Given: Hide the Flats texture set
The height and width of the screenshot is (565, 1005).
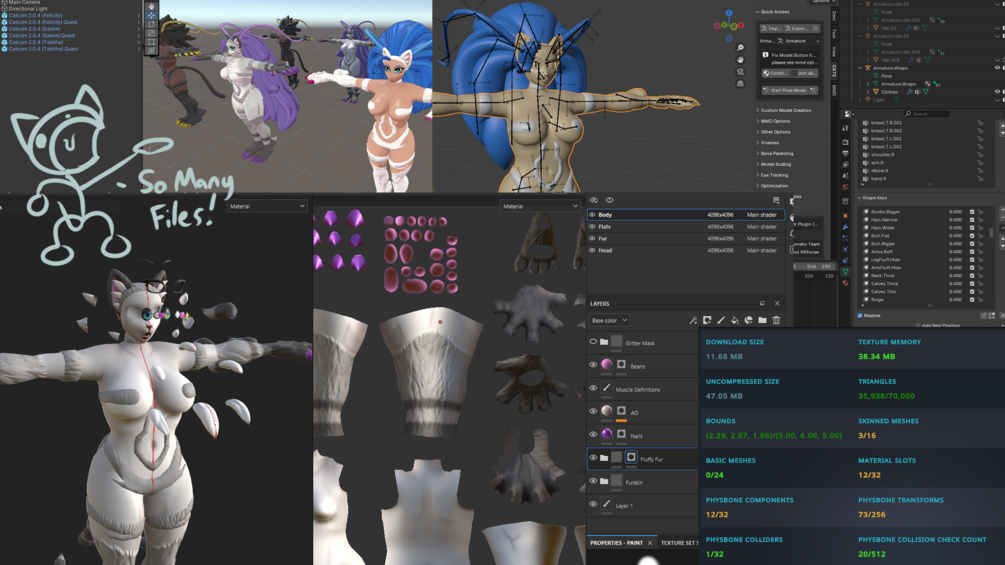Looking at the screenshot, I should click(x=592, y=227).
